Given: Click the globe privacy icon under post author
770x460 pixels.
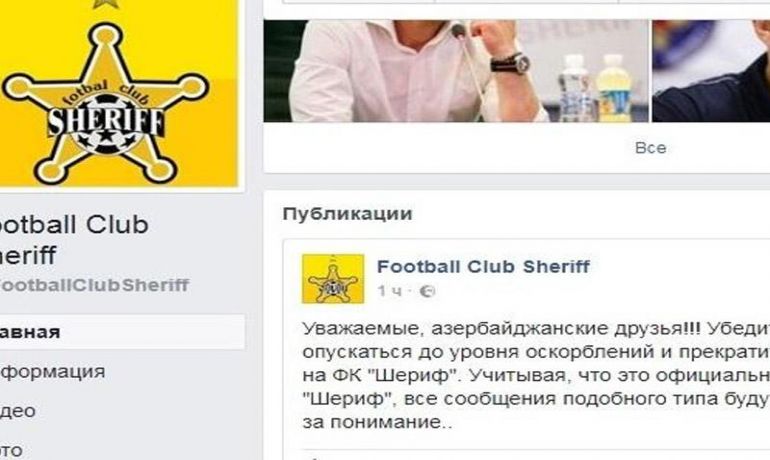Looking at the screenshot, I should tap(427, 292).
